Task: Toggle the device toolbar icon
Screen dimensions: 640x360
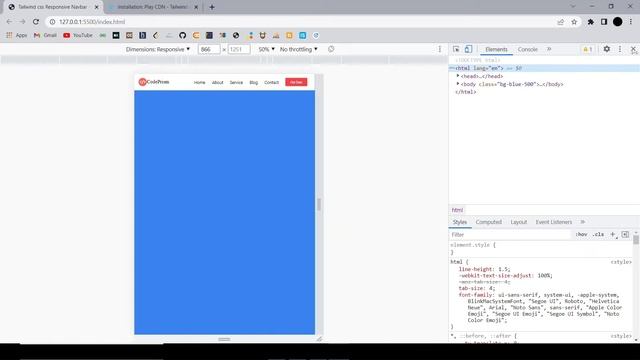Action: pos(468,49)
